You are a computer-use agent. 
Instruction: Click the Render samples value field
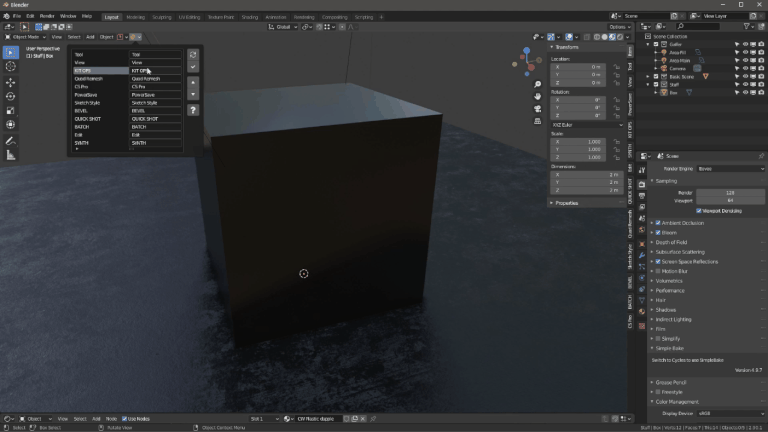[730, 192]
